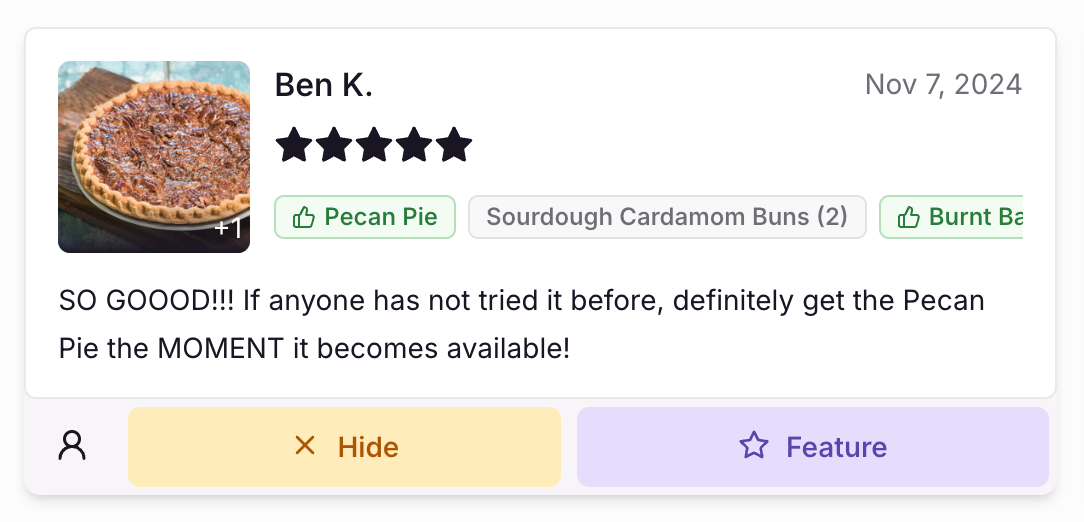Image resolution: width=1084 pixels, height=522 pixels.
Task: Click the fifth rating star
Action: click(454, 145)
